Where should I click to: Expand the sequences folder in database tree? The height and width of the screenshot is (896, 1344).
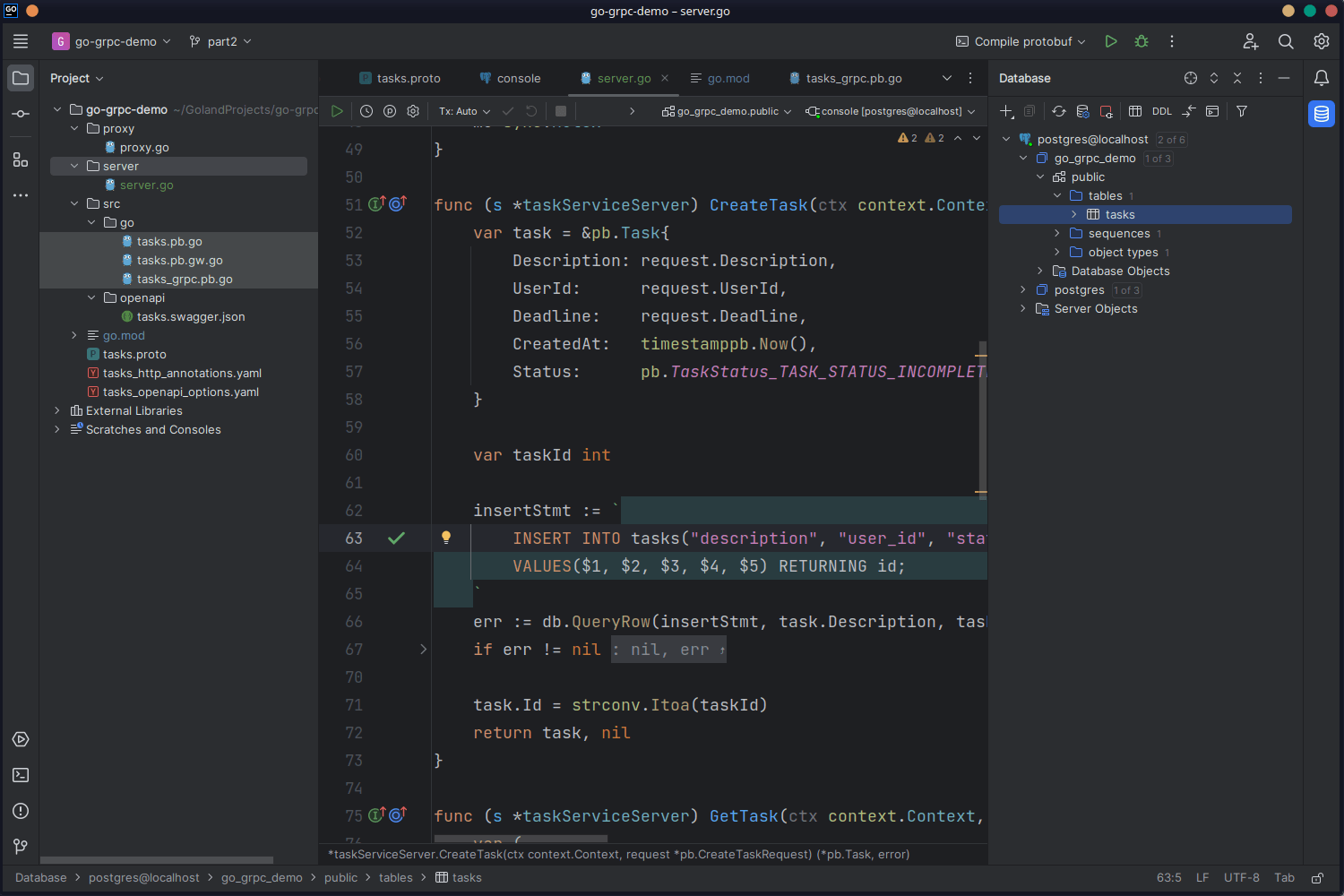click(x=1057, y=233)
